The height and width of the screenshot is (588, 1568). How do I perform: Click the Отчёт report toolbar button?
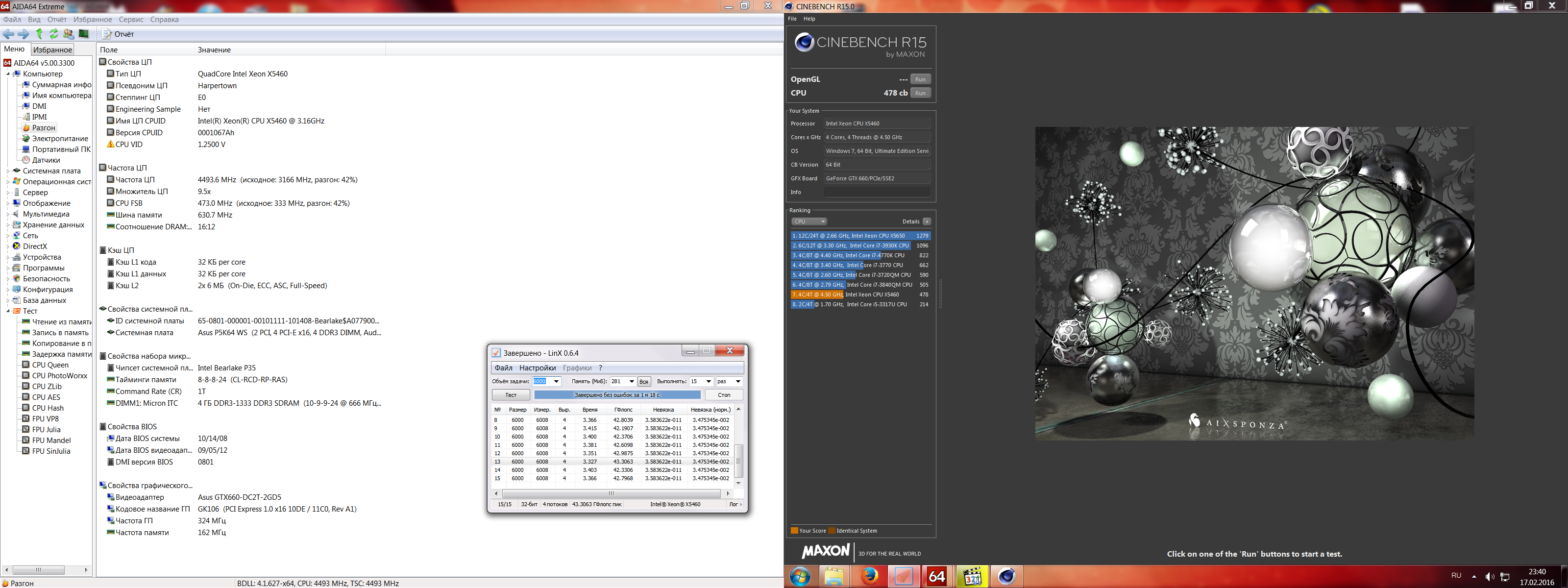[119, 34]
